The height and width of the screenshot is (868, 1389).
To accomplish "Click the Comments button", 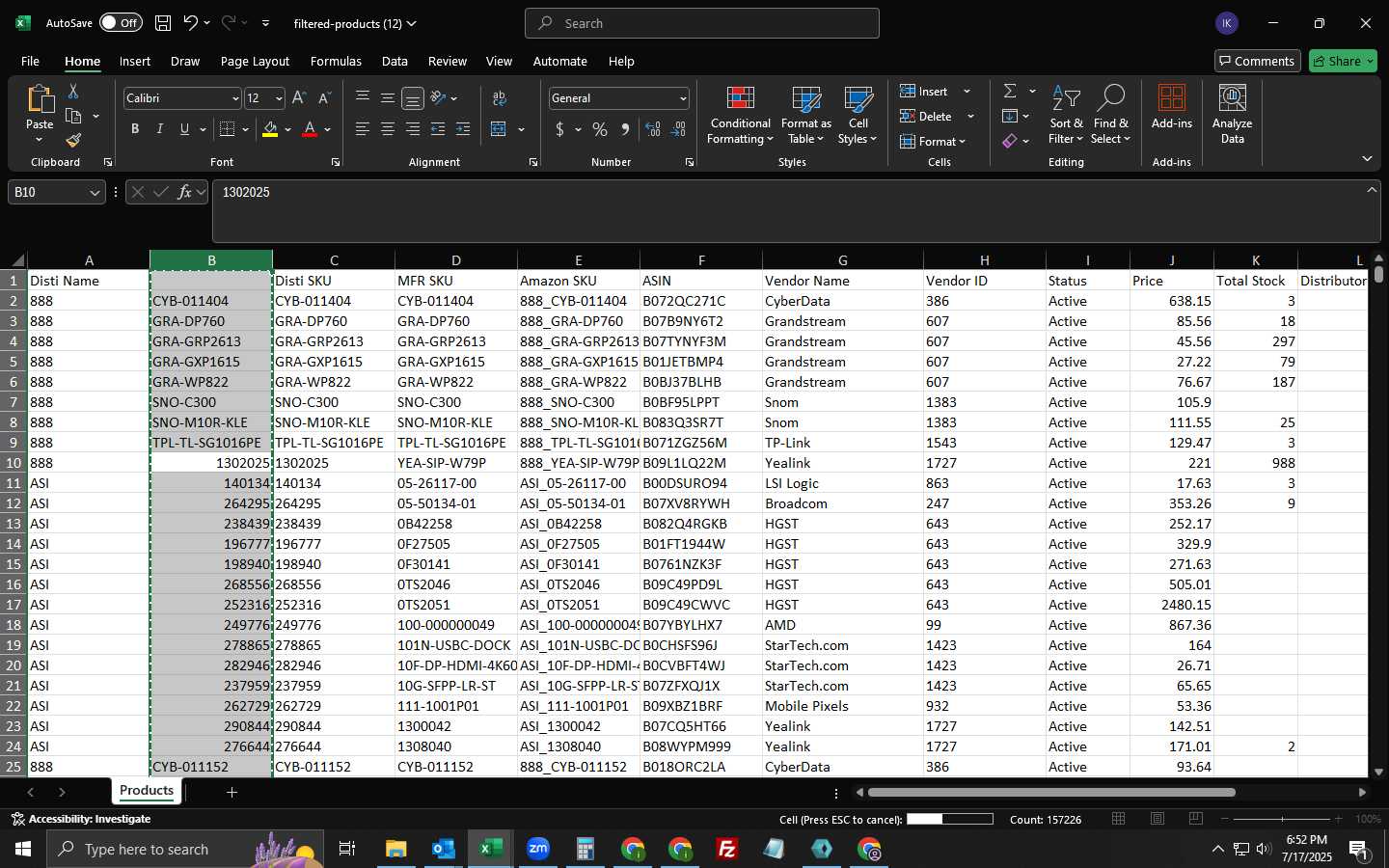I will click(x=1257, y=61).
